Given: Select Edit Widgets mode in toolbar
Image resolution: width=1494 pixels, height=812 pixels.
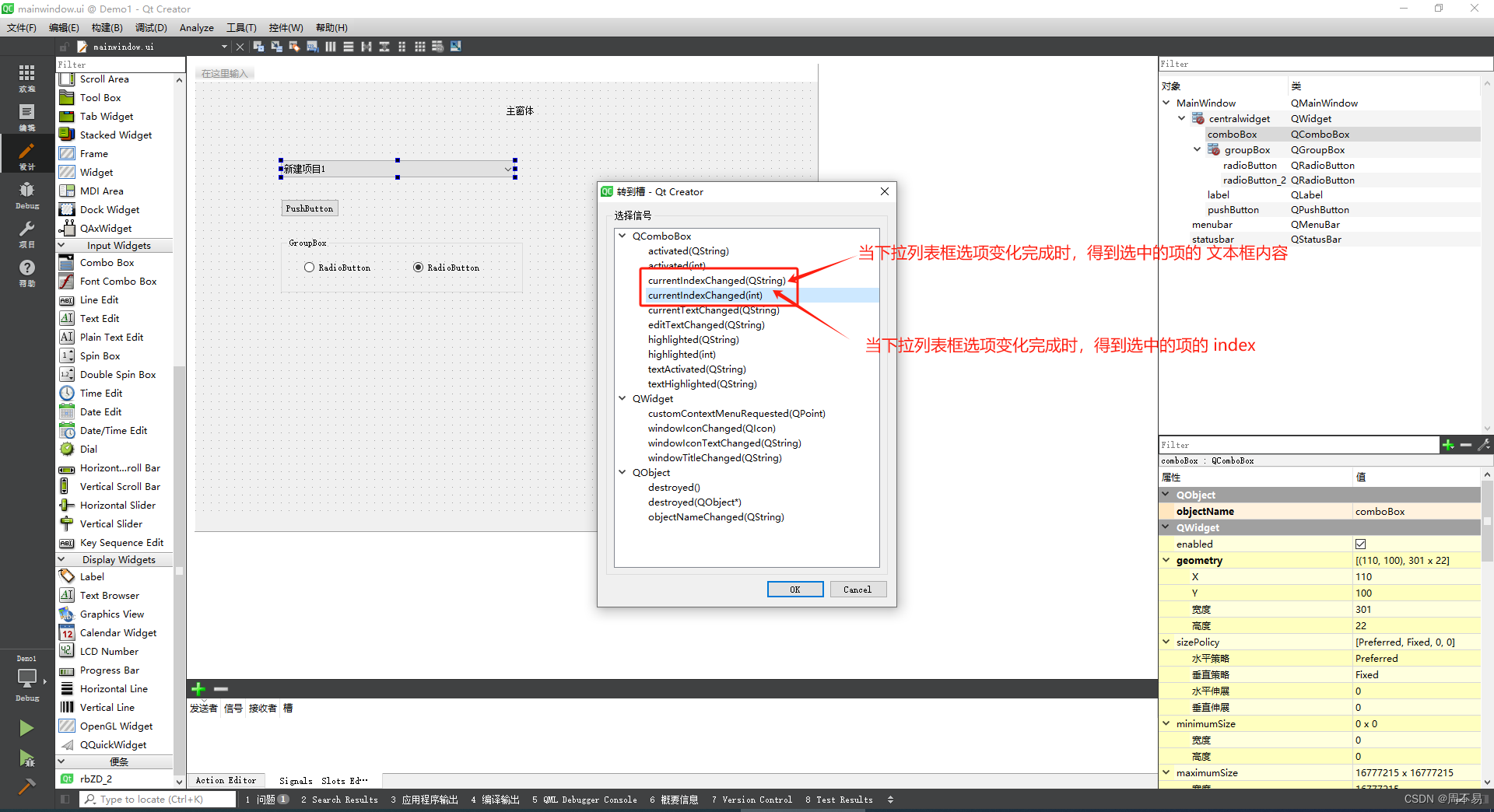Looking at the screenshot, I should pyautogui.click(x=259, y=47).
